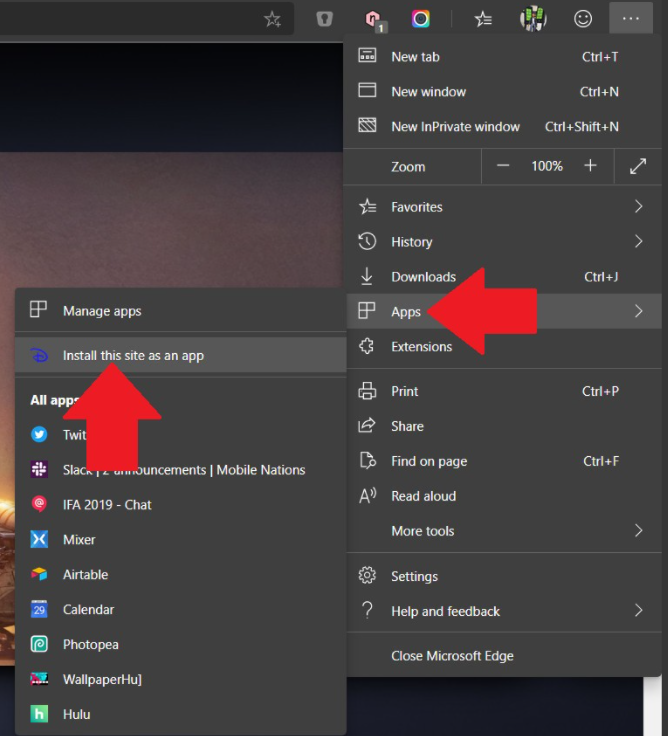Open the Bitwarden shield extension icon
This screenshot has width=668, height=736.
(x=324, y=19)
